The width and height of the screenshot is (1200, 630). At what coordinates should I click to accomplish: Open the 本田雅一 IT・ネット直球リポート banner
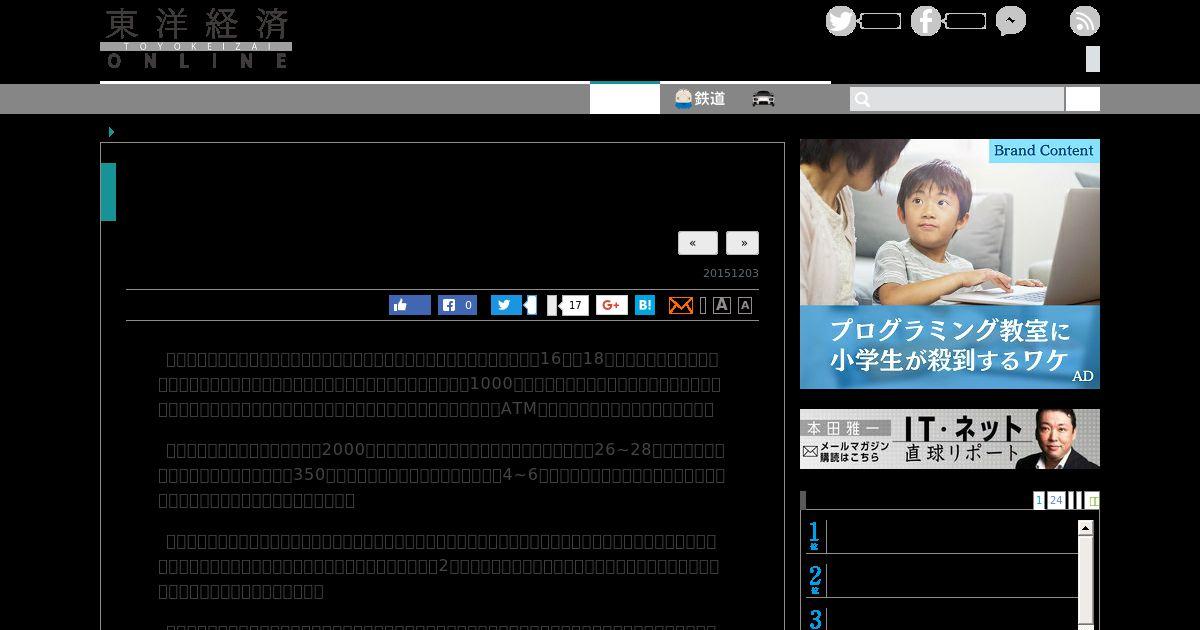(x=950, y=439)
